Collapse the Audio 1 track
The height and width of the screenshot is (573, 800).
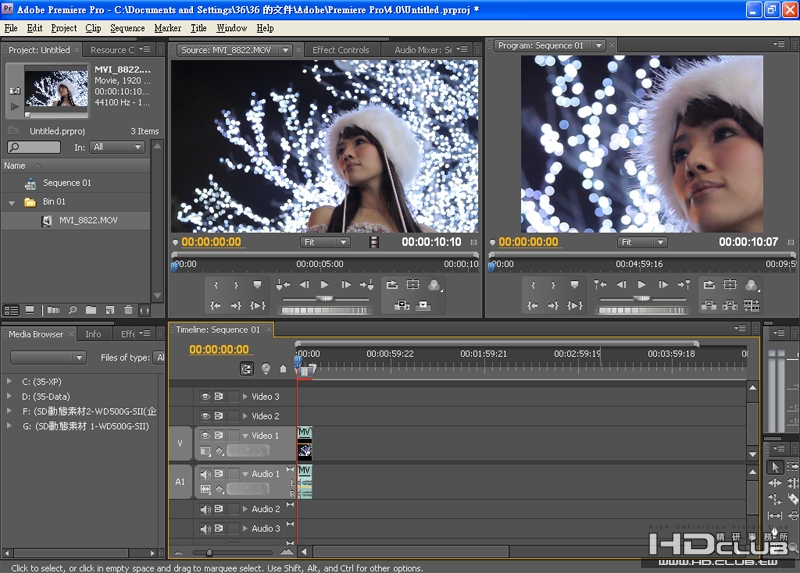click(245, 474)
